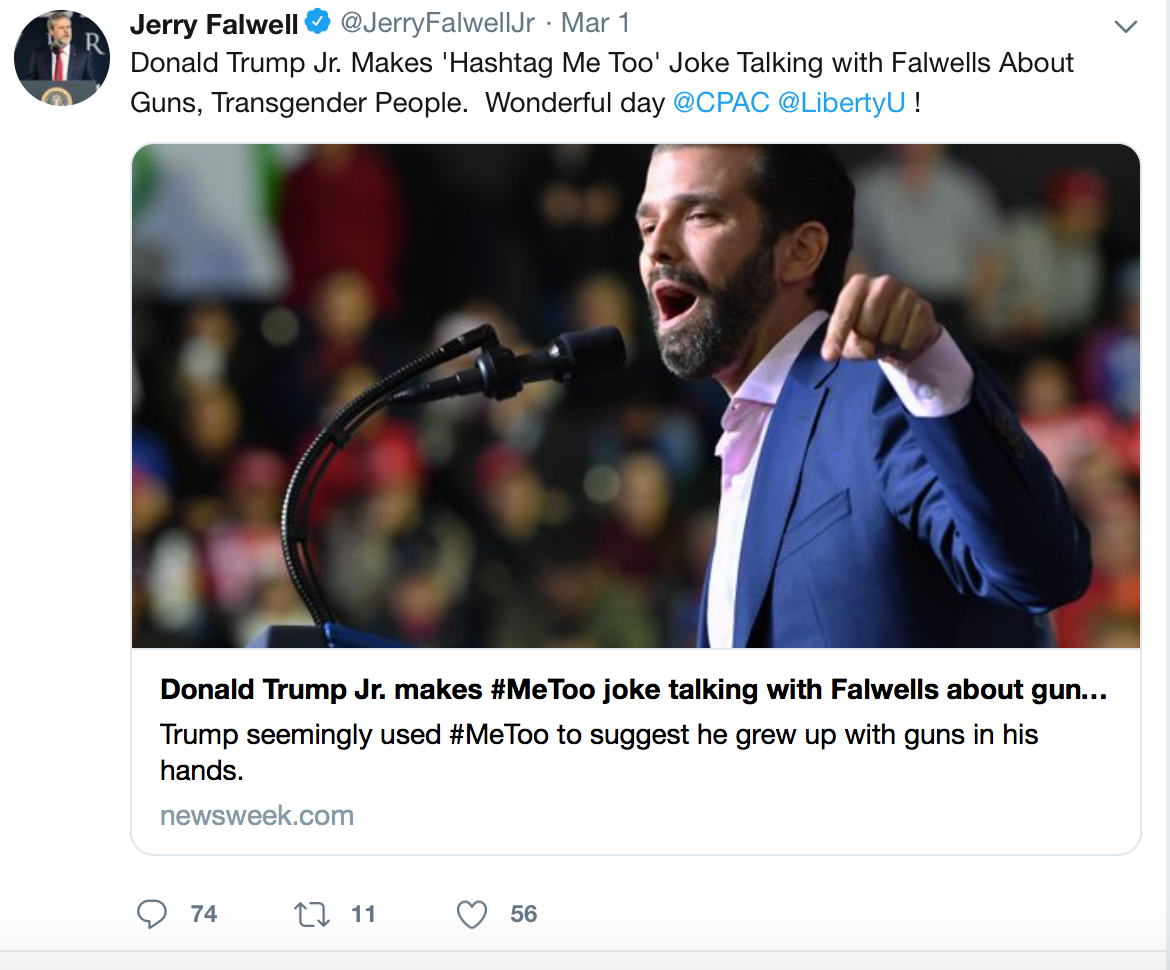Open the @LibertyU mention
The width and height of the screenshot is (1170, 970).
click(842, 102)
